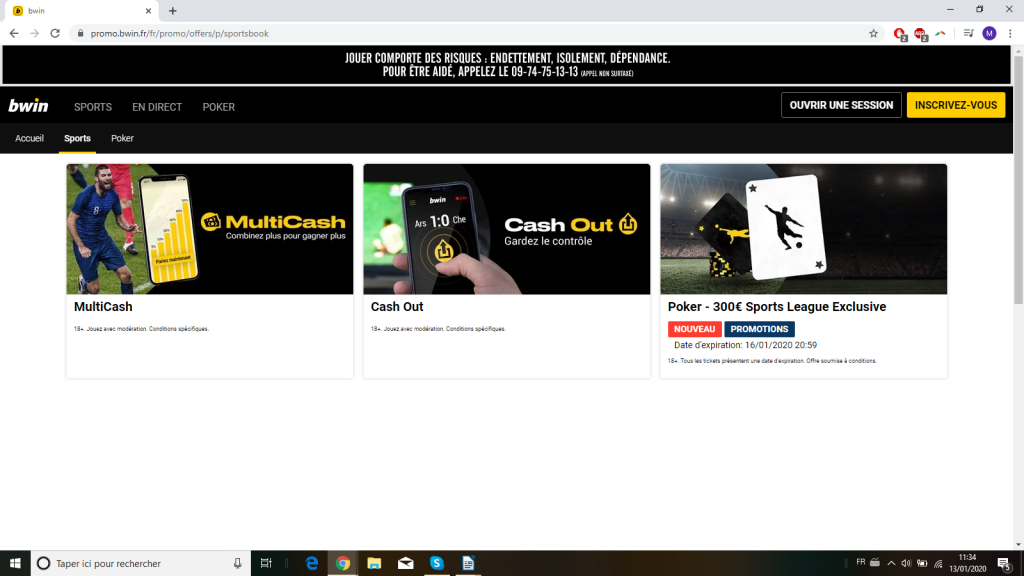Click the PROMOTIONS tag
The height and width of the screenshot is (576, 1024).
pyautogui.click(x=759, y=329)
